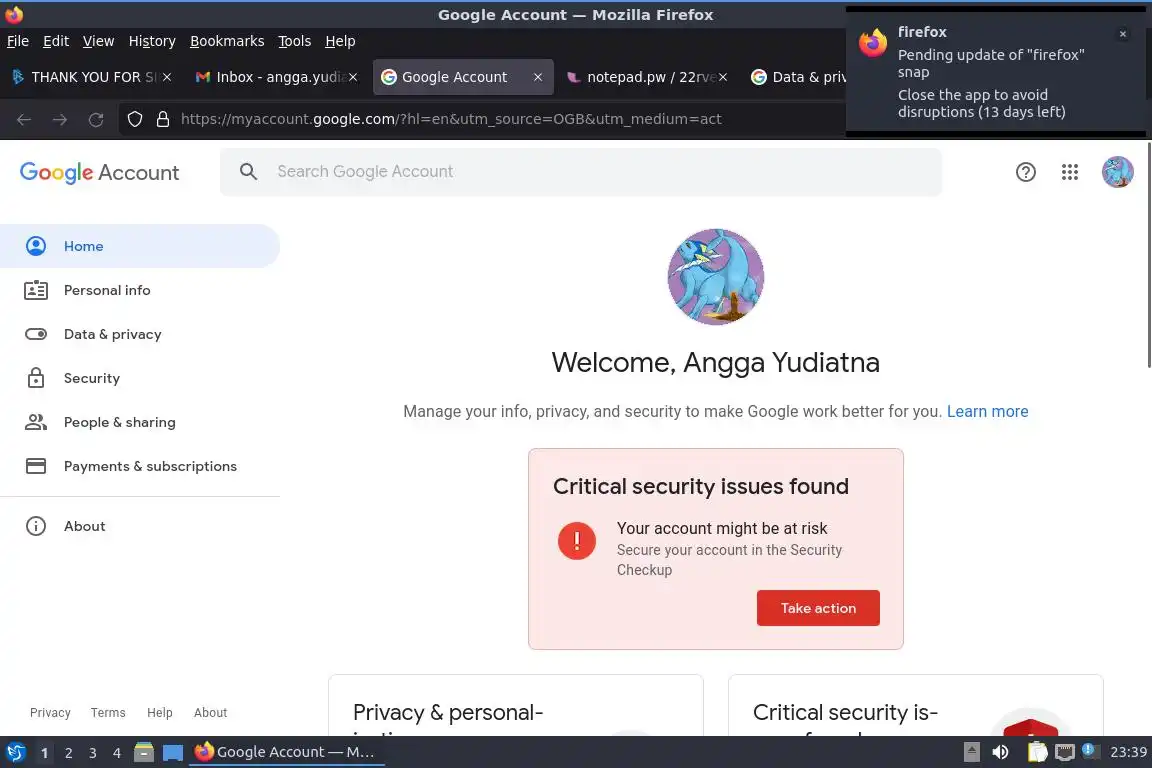The image size is (1152, 768).
Task: Click the clipboard tray icon
Action: tap(1037, 753)
